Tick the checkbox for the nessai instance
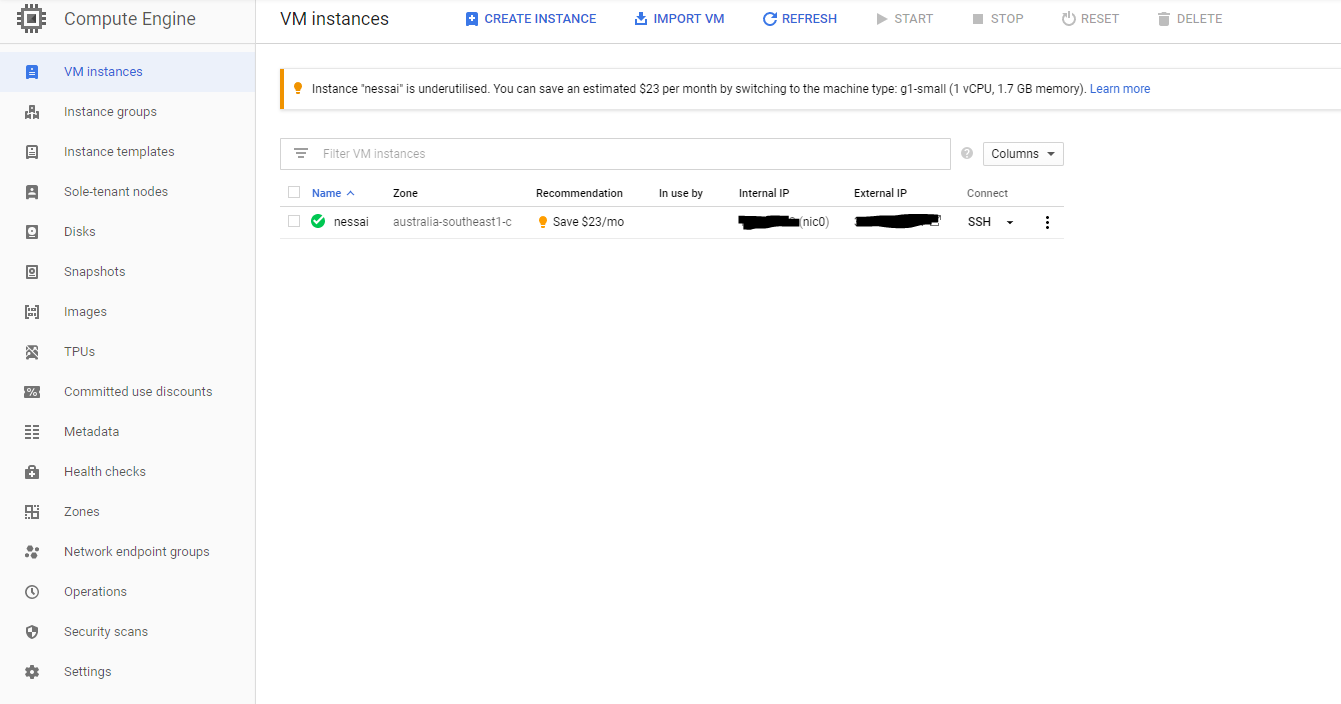 tap(294, 221)
